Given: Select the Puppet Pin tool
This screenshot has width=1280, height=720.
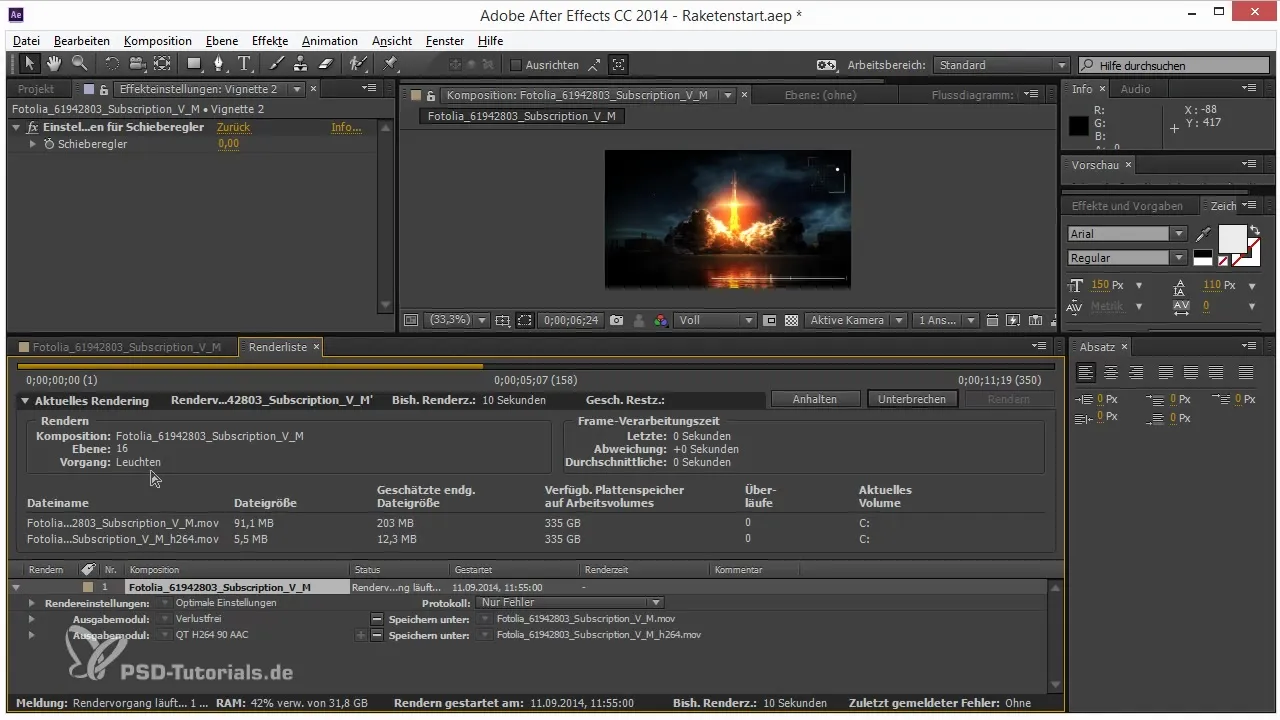Looking at the screenshot, I should pos(390,64).
